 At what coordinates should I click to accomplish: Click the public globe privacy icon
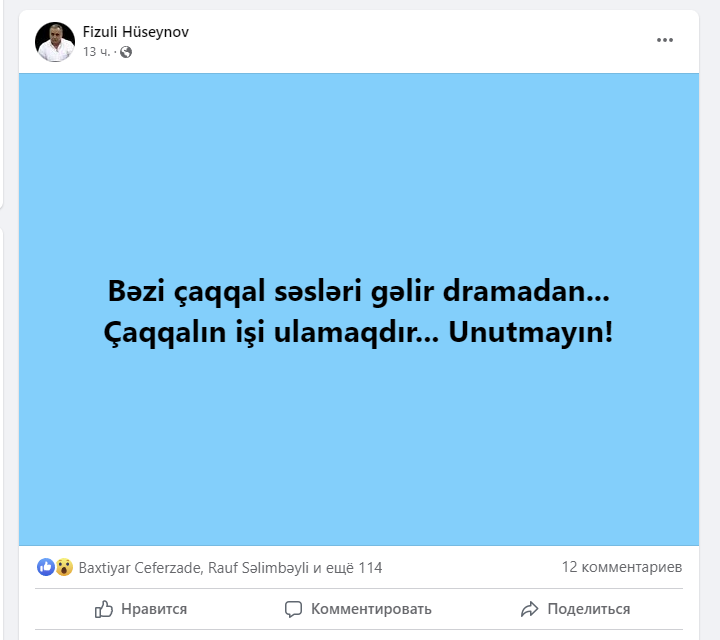click(126, 52)
